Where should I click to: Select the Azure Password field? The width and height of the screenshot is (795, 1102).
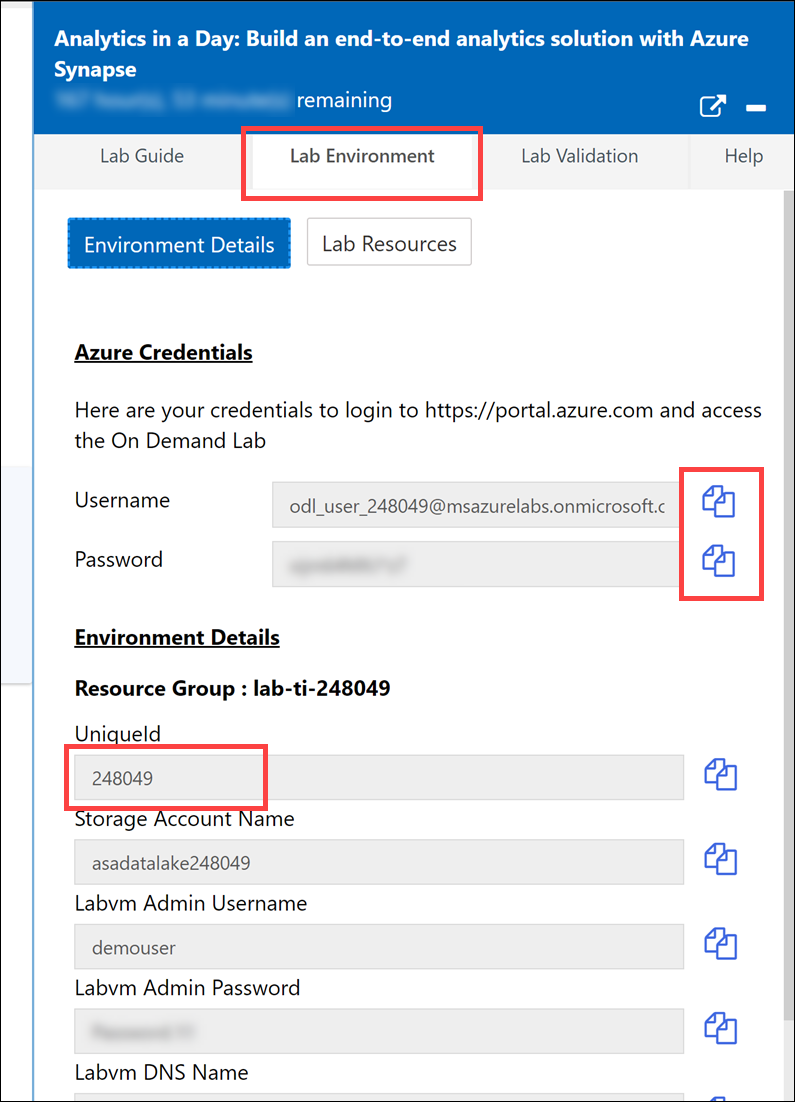(476, 564)
